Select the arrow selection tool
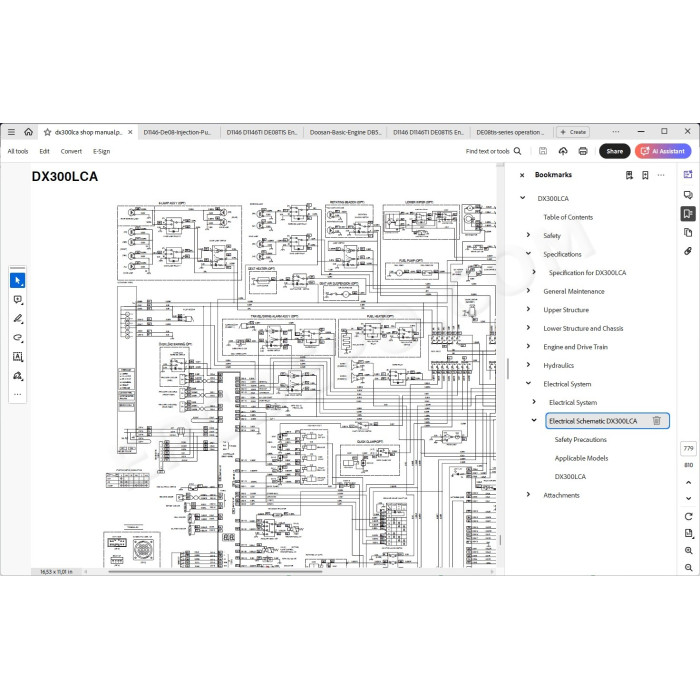This screenshot has width=700, height=700. (x=17, y=281)
